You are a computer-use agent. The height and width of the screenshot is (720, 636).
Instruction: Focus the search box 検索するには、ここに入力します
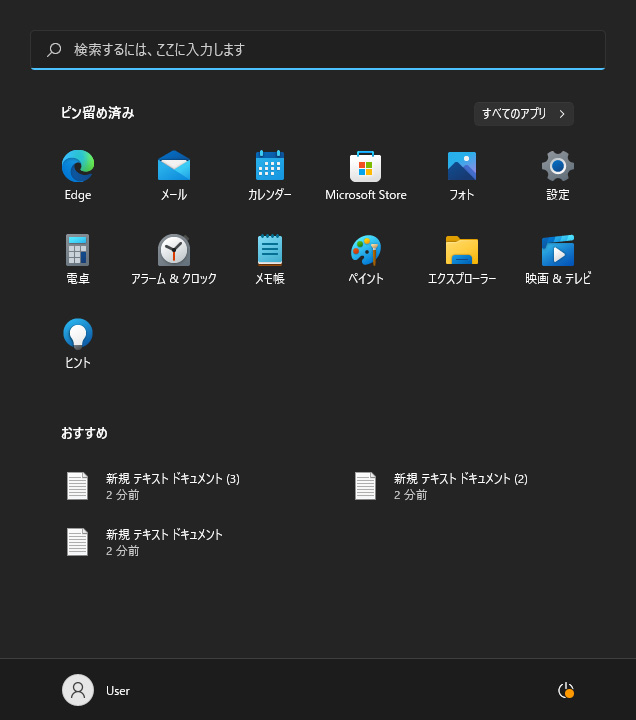point(318,50)
